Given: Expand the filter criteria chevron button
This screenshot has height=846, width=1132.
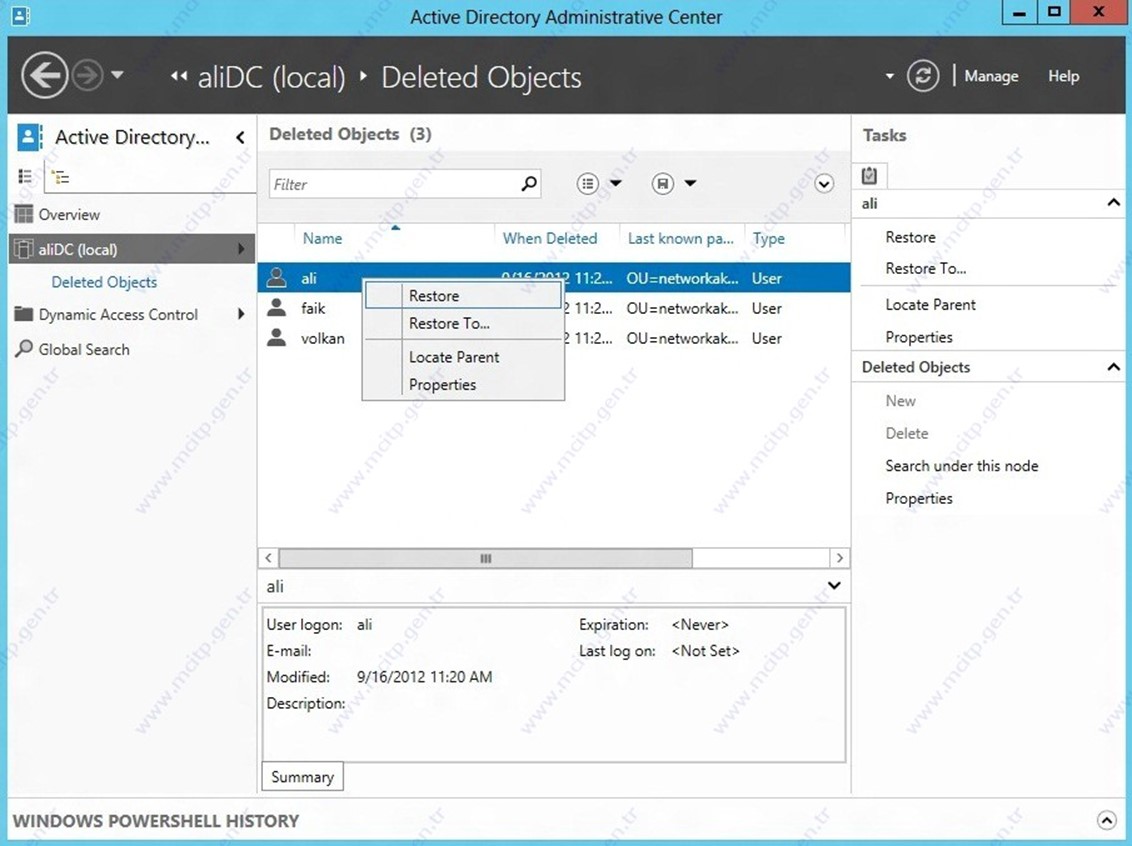Looking at the screenshot, I should click(x=824, y=183).
